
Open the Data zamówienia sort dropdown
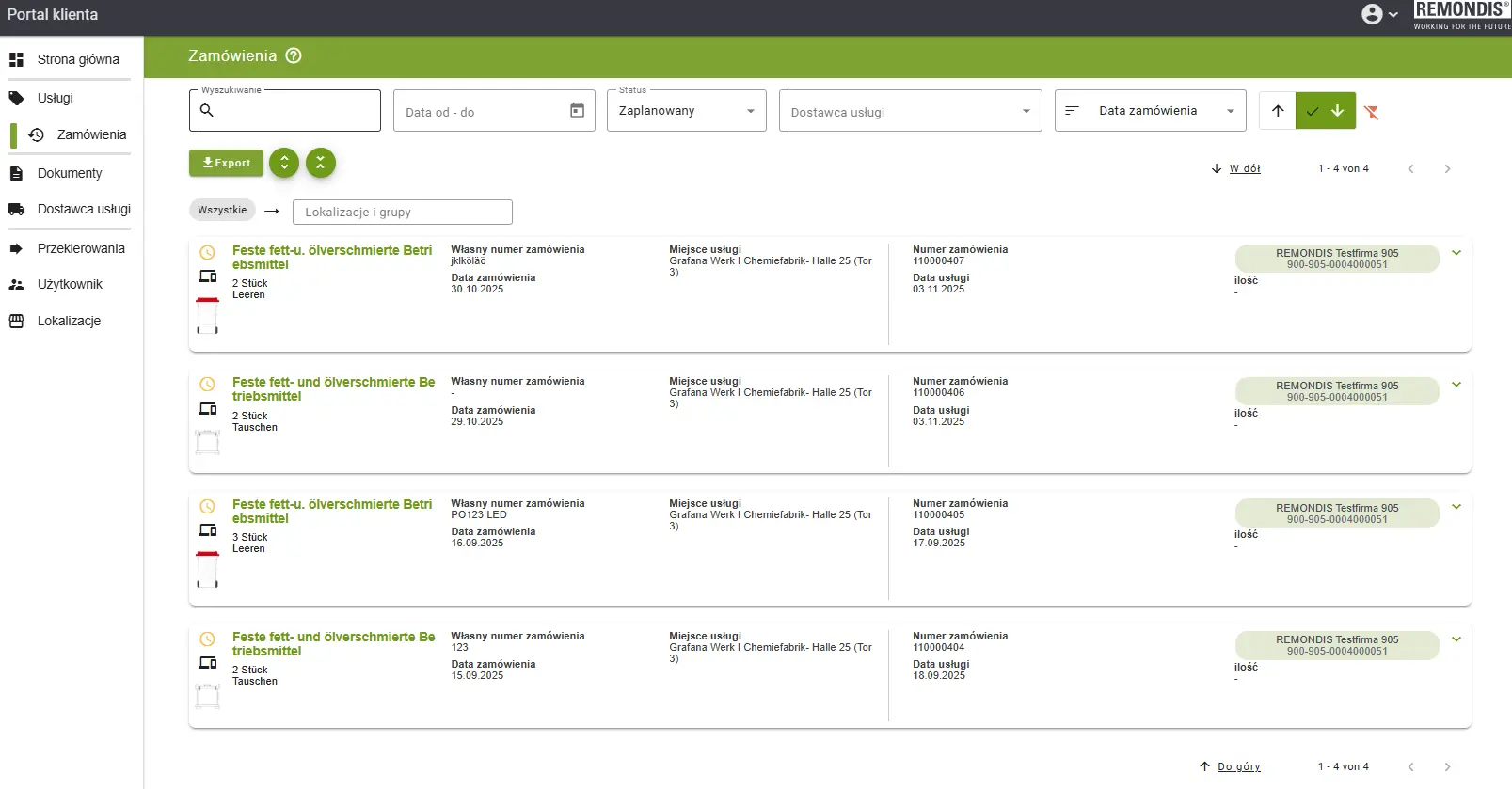tap(1150, 111)
